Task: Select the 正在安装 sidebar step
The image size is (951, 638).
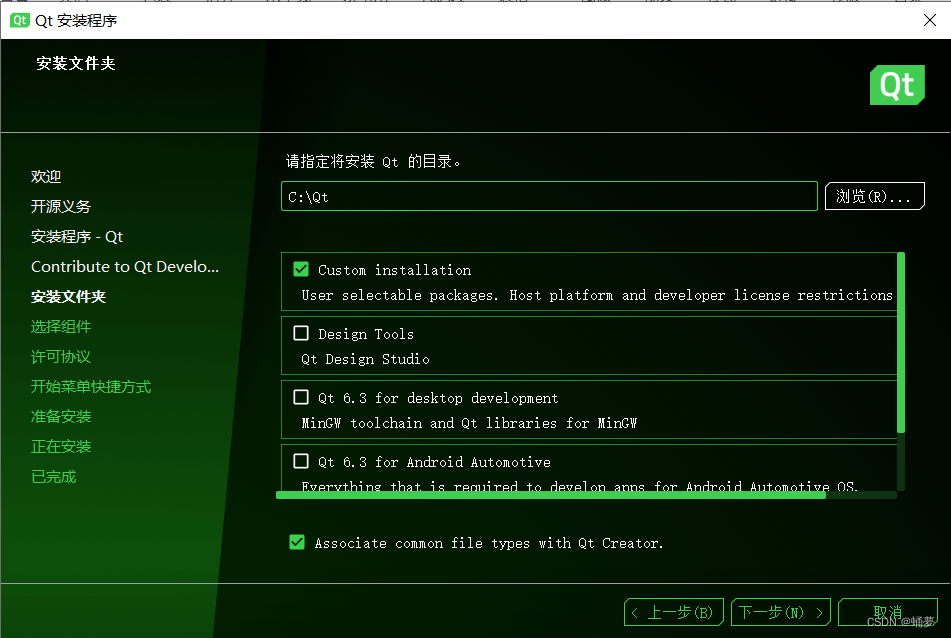Action: click(61, 447)
